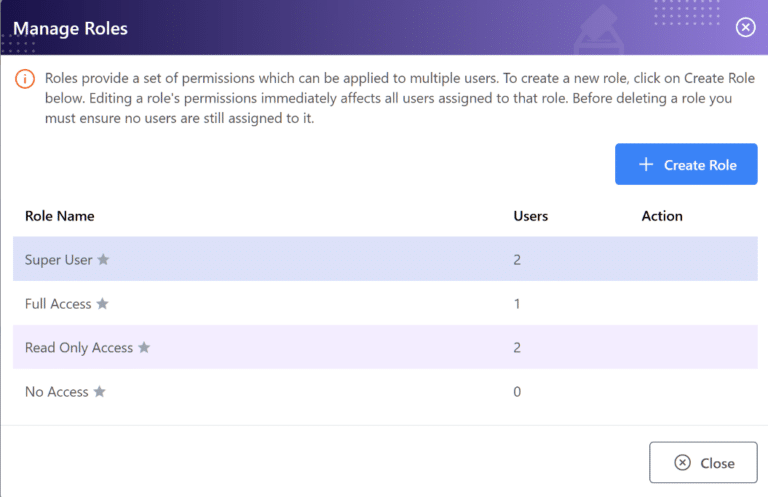Click the user count for Super User
Screen dimensions: 768x497
tap(517, 260)
